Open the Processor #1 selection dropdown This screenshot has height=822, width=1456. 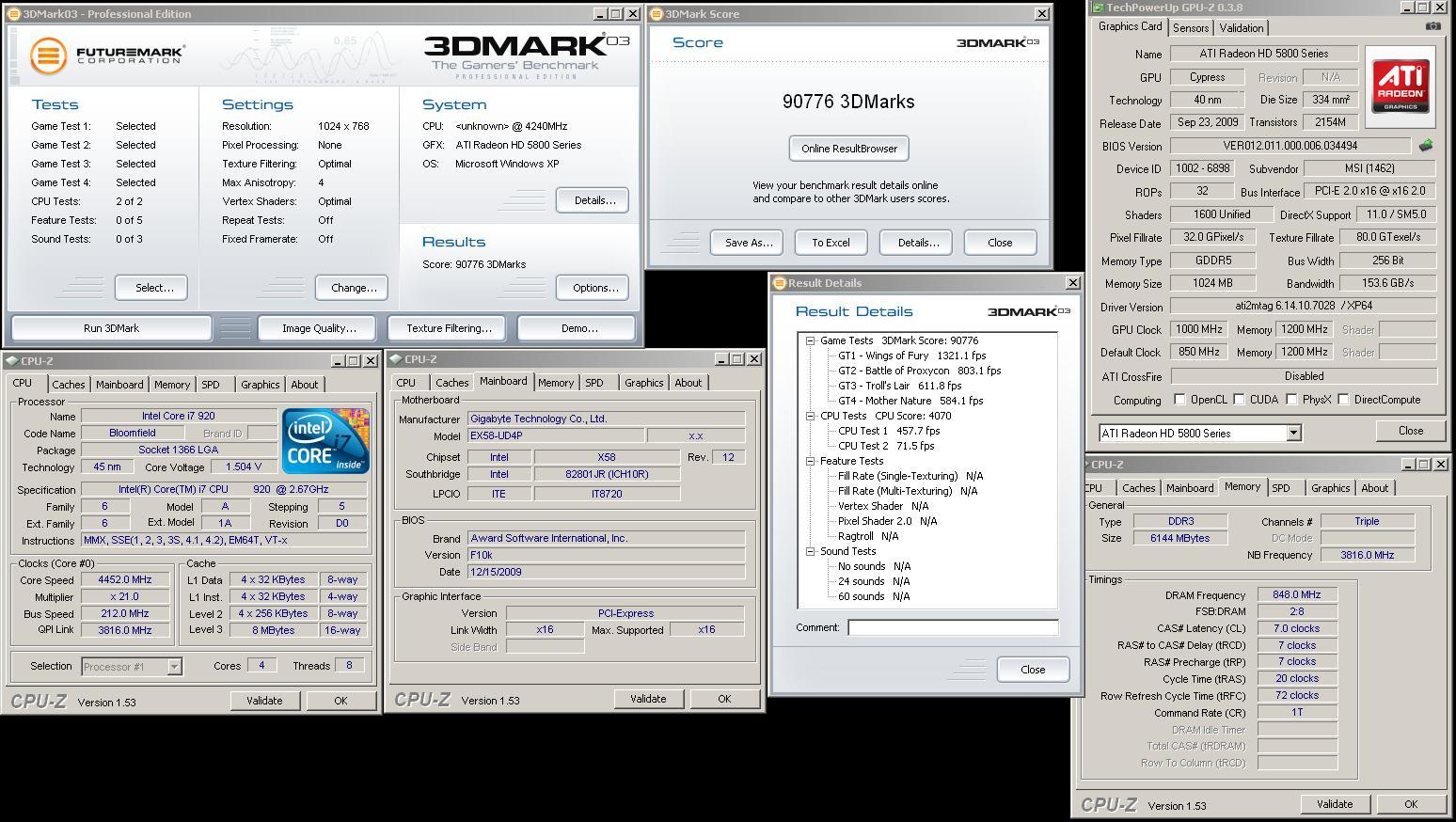pyautogui.click(x=174, y=667)
